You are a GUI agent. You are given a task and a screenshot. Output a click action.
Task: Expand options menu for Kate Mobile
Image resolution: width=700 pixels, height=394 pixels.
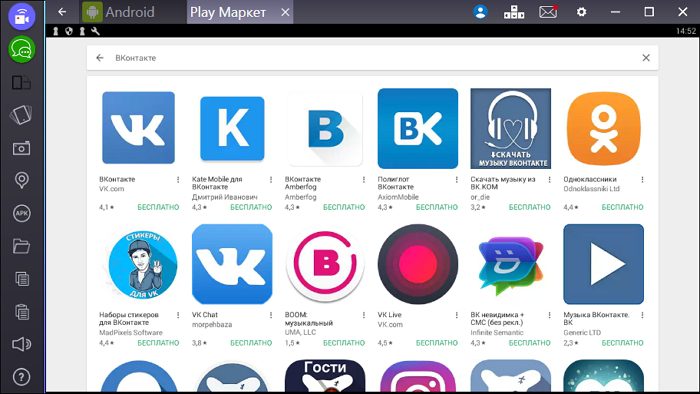271,180
